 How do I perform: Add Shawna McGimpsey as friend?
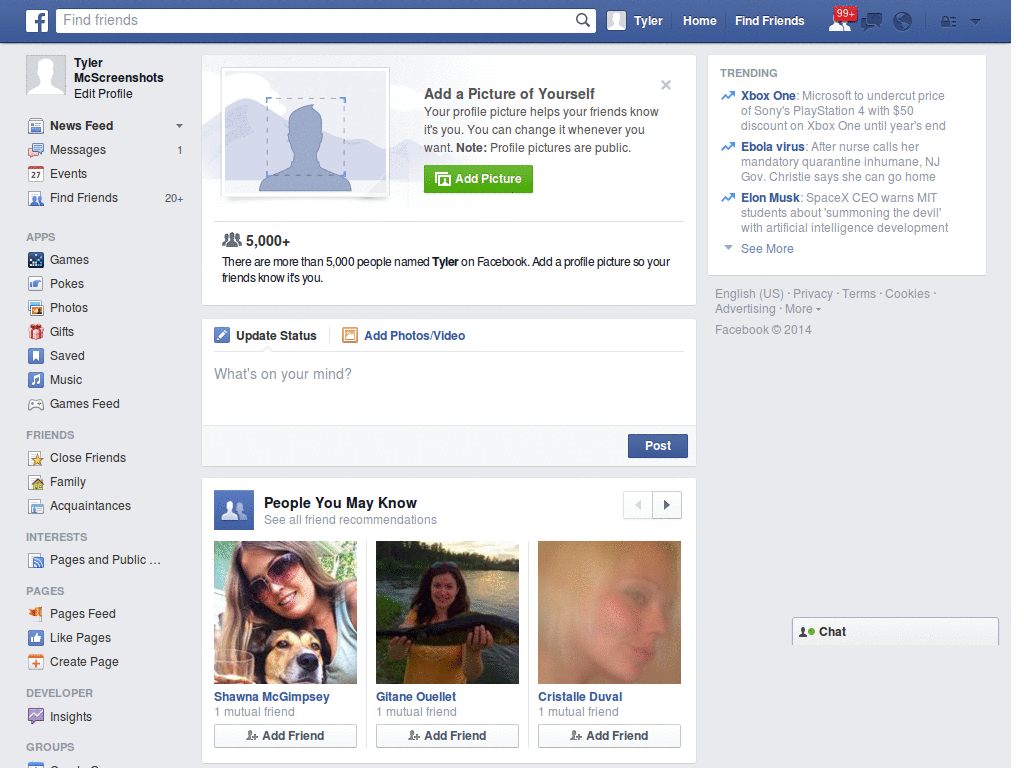point(285,736)
